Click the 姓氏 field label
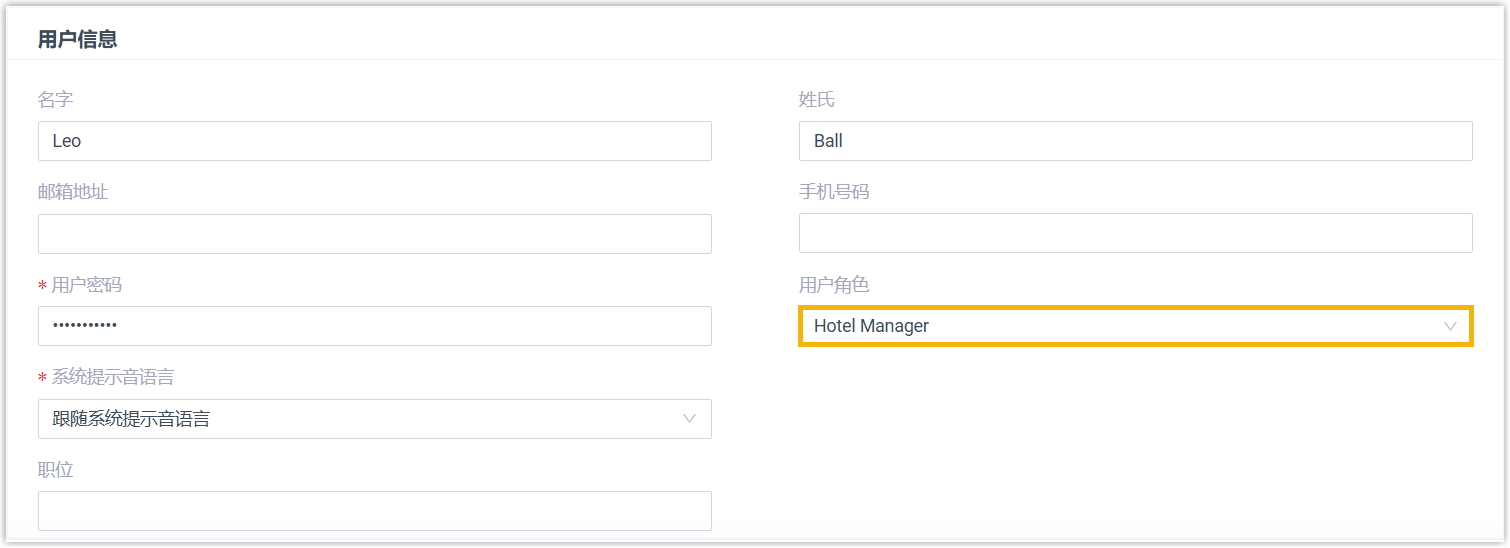 (x=817, y=100)
